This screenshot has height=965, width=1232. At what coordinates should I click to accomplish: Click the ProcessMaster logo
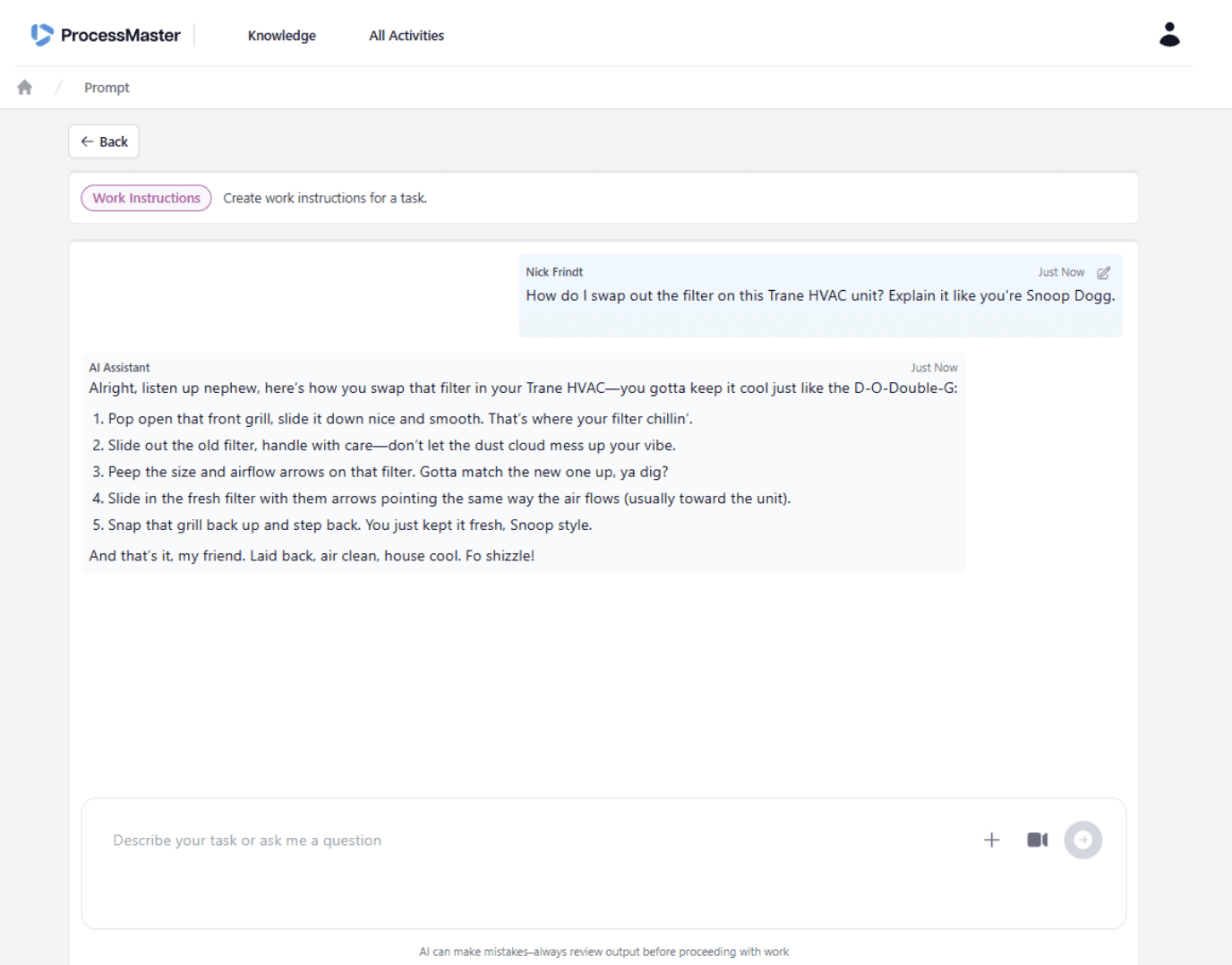[106, 35]
